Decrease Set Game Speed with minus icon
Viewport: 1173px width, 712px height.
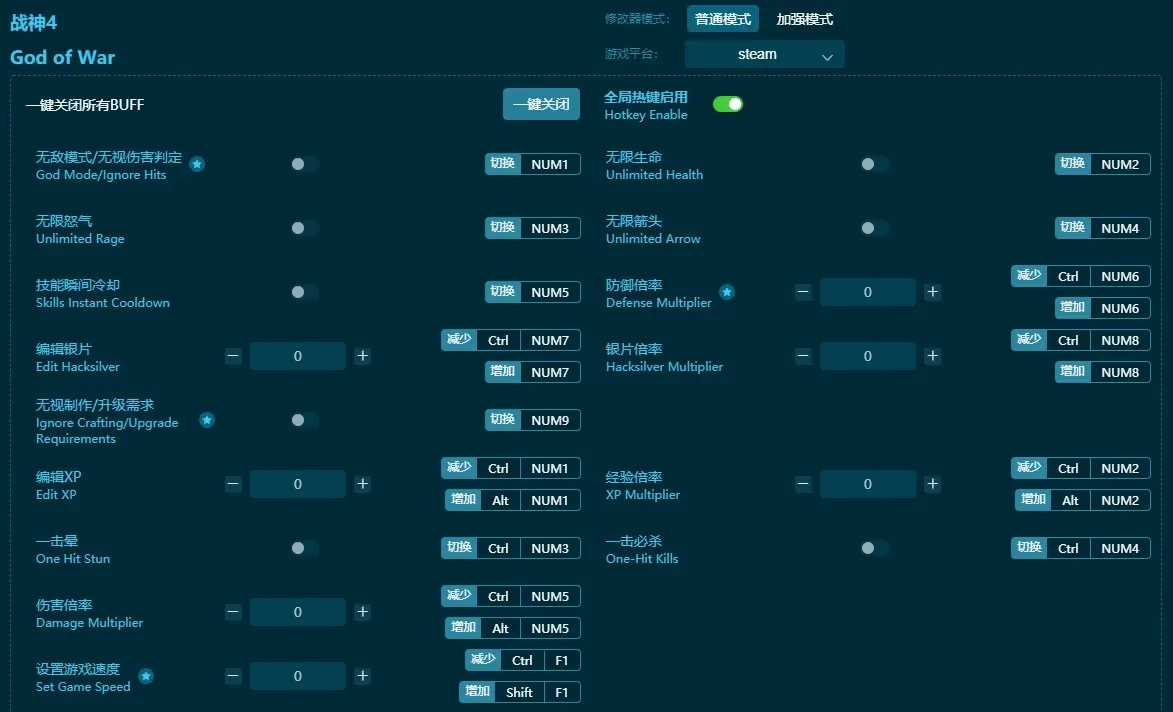233,676
